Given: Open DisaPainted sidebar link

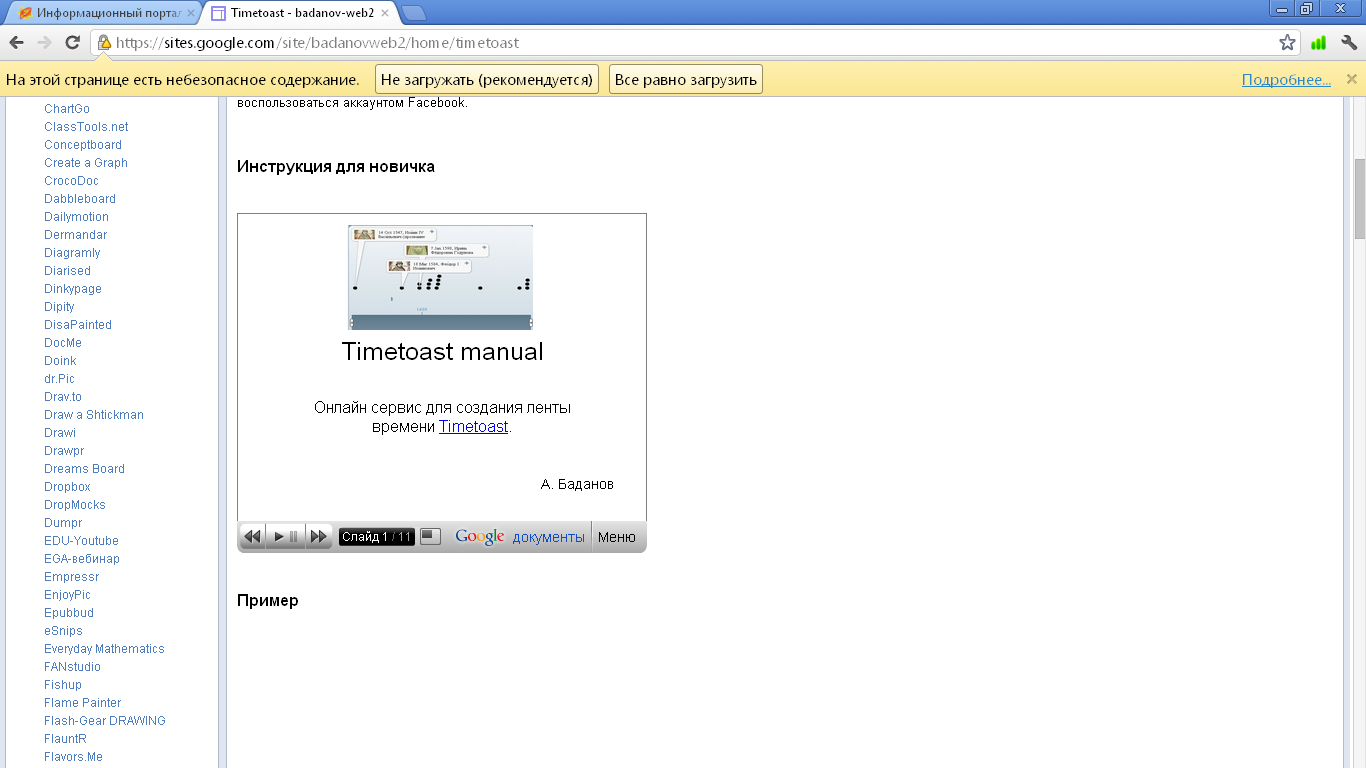Looking at the screenshot, I should click(x=78, y=325).
